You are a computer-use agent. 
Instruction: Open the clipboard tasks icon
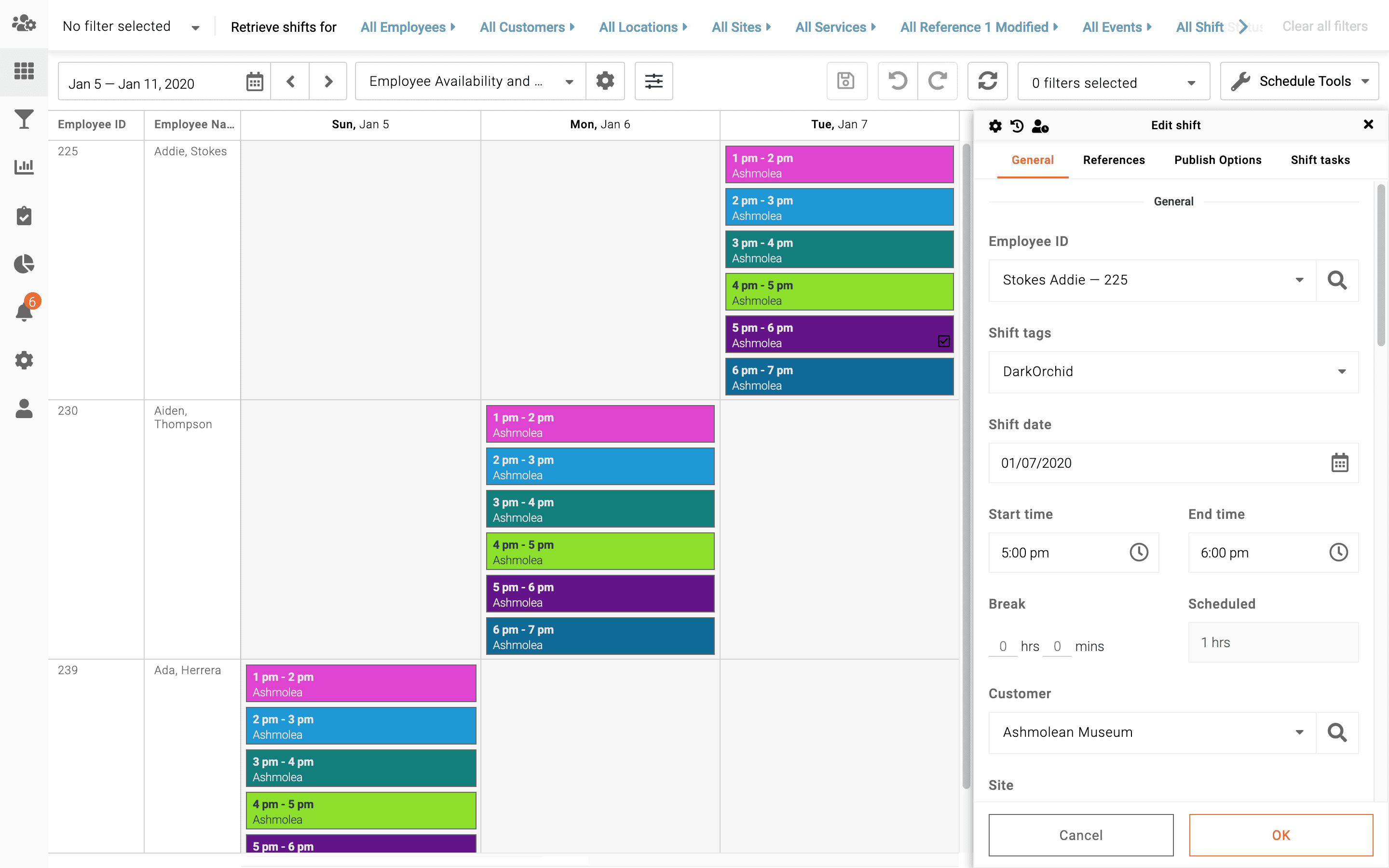pyautogui.click(x=24, y=216)
